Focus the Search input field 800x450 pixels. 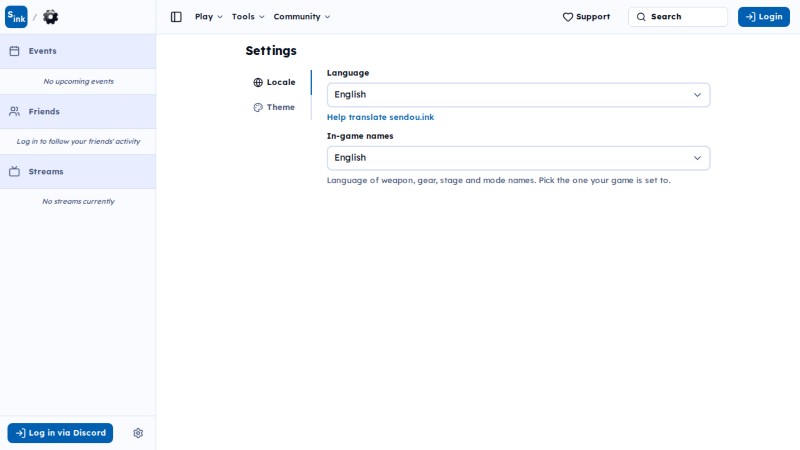tap(678, 17)
